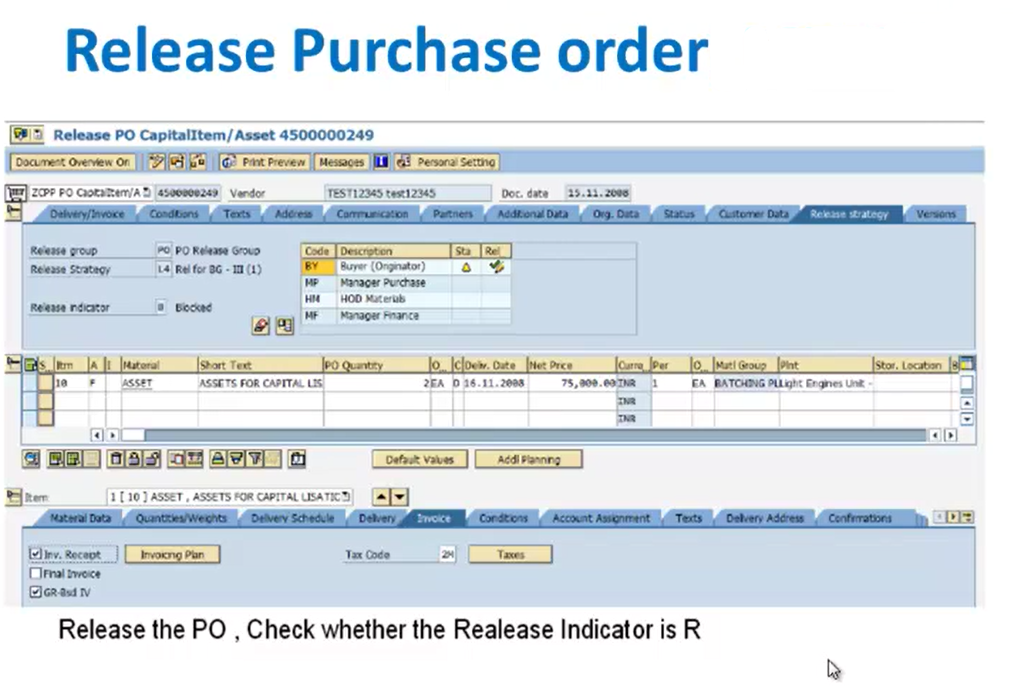Viewport: 1013px width, 692px height.
Task: Toggle the Inv. Receipt checkbox
Action: pyautogui.click(x=36, y=554)
